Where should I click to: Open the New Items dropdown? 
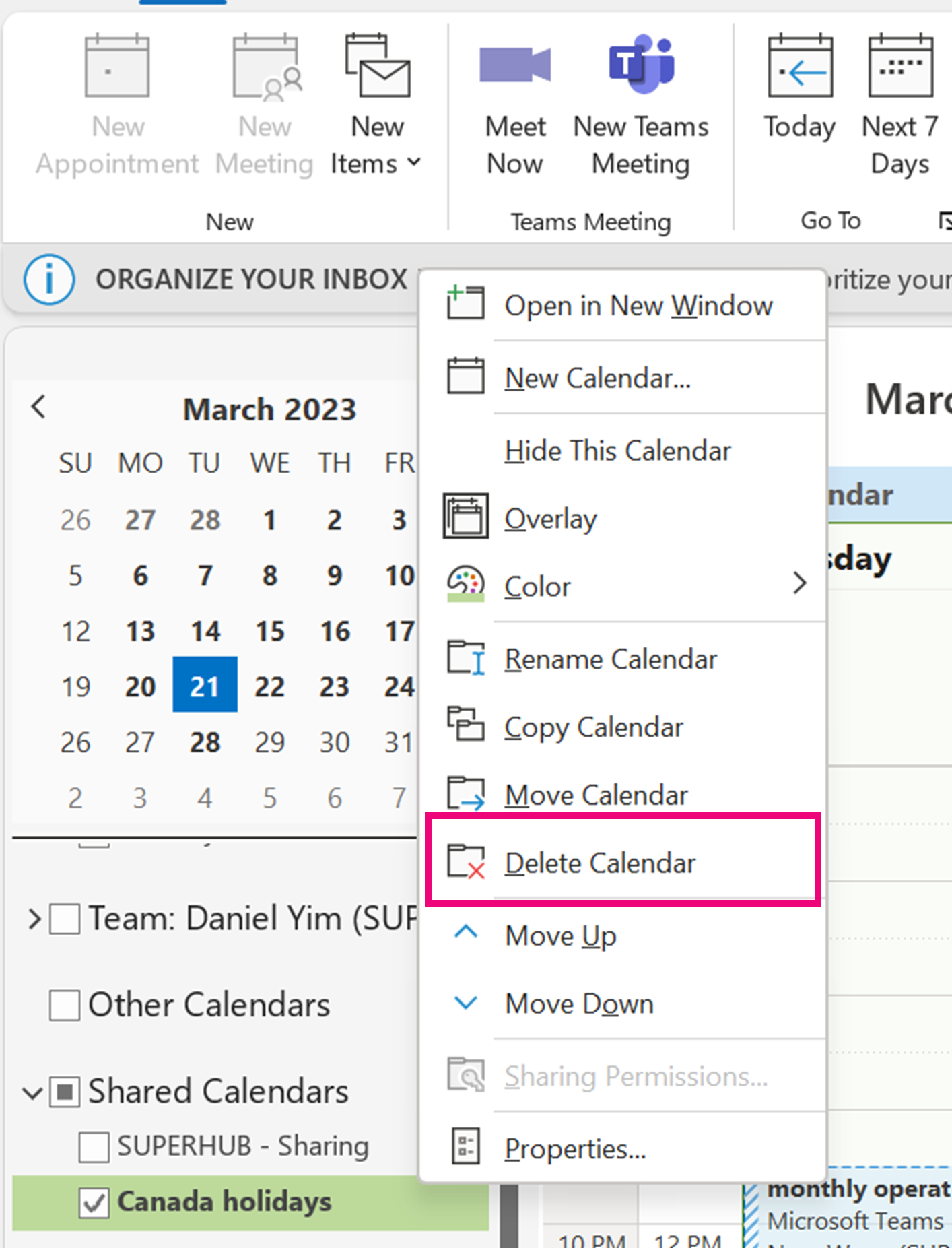pyautogui.click(x=377, y=145)
